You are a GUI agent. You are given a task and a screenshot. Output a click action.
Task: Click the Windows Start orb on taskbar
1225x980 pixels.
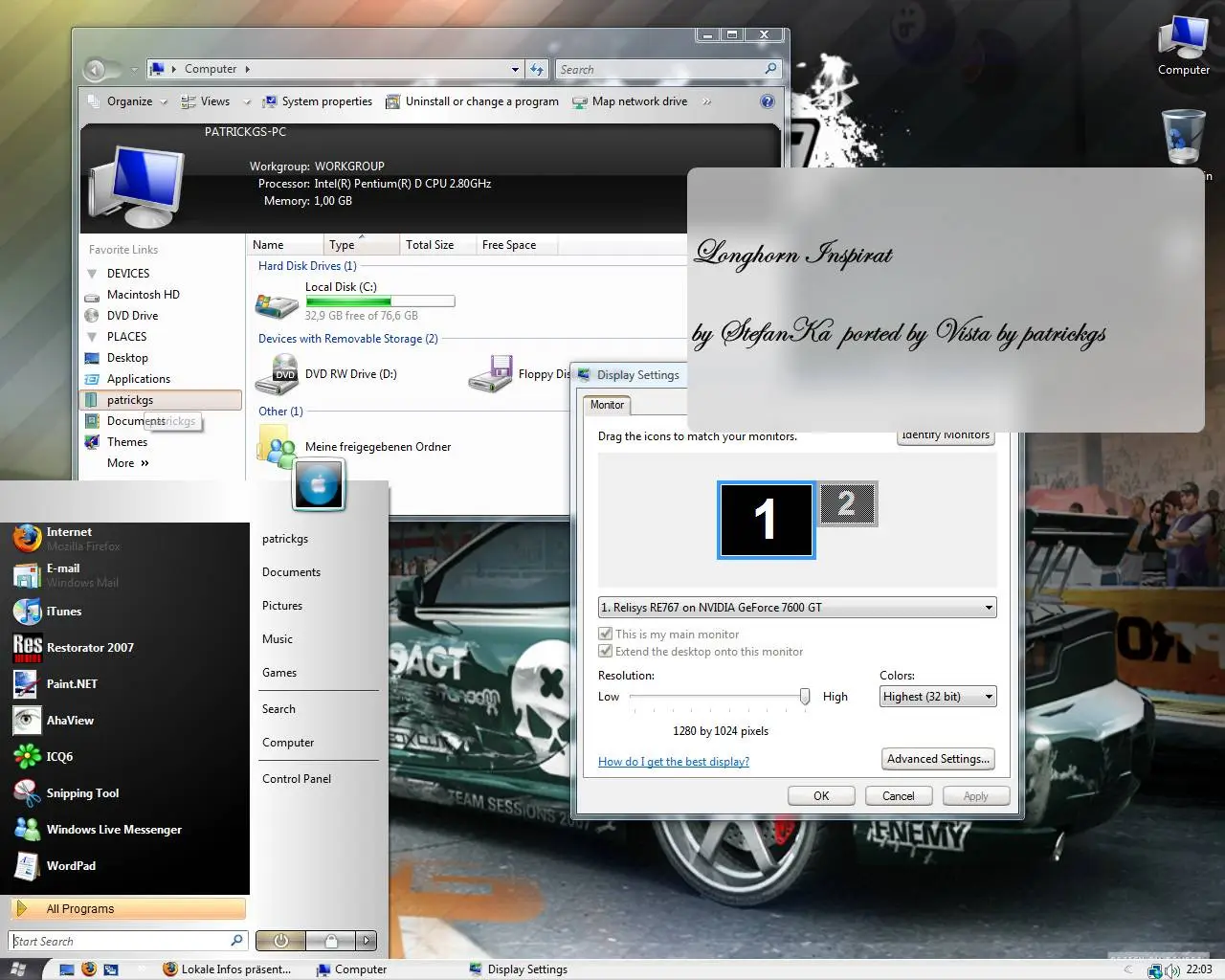click(x=18, y=969)
